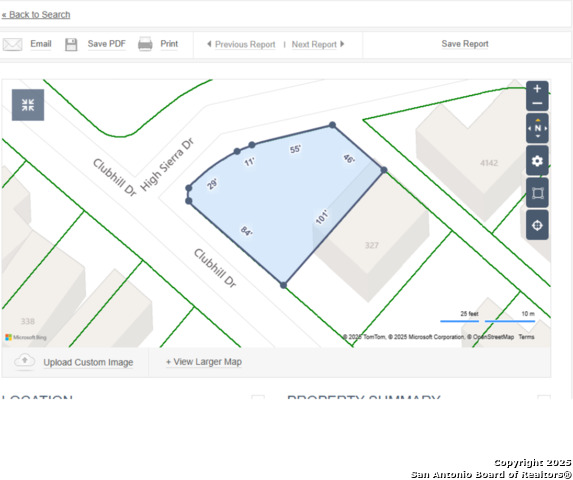Screen dimensions: 573x480
Task: Zoom out on the map
Action: click(x=537, y=103)
